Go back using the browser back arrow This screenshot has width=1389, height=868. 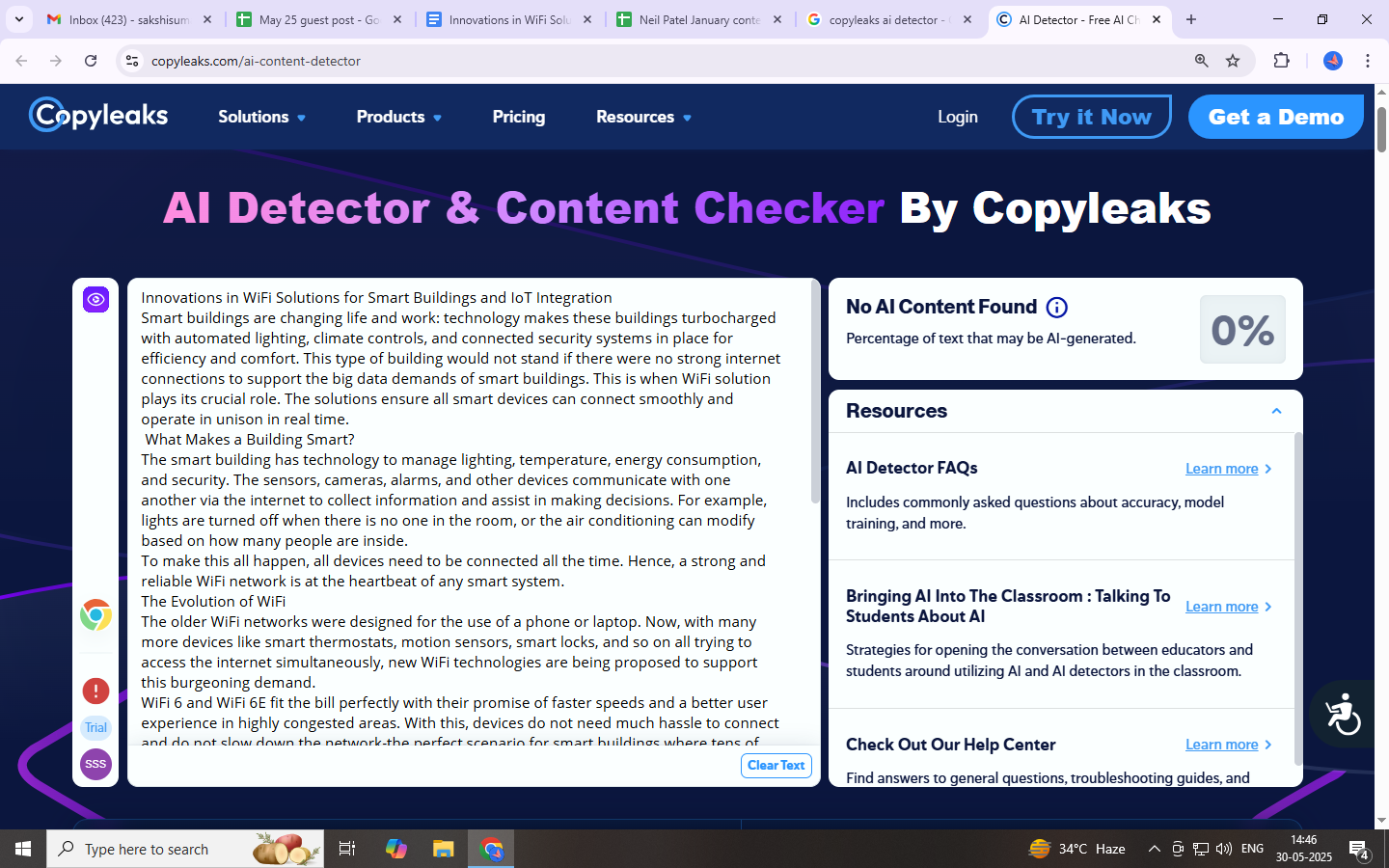pos(21,61)
